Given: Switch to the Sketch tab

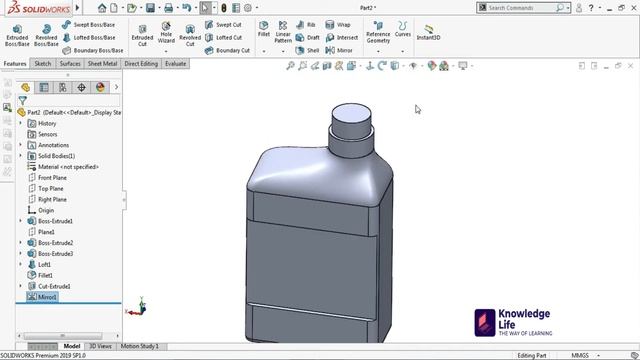Looking at the screenshot, I should (43, 64).
